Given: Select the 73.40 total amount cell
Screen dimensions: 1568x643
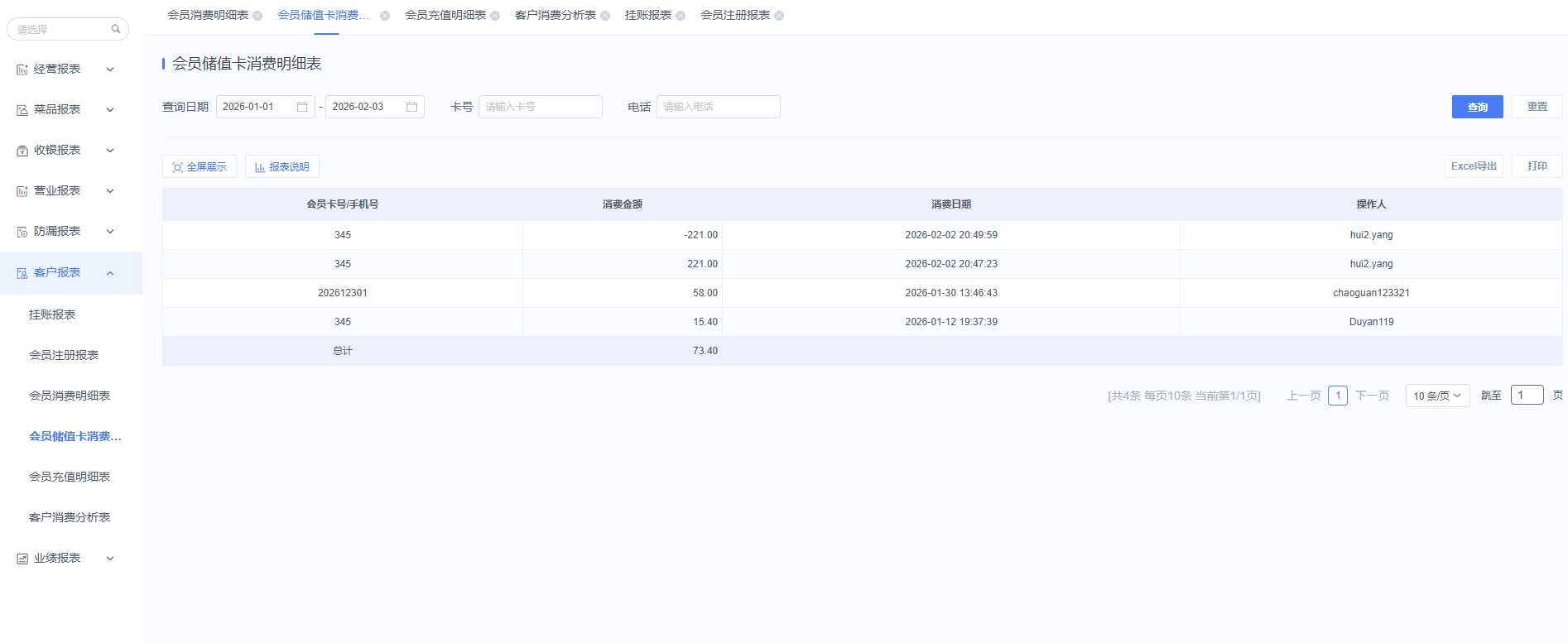Looking at the screenshot, I should click(623, 351).
